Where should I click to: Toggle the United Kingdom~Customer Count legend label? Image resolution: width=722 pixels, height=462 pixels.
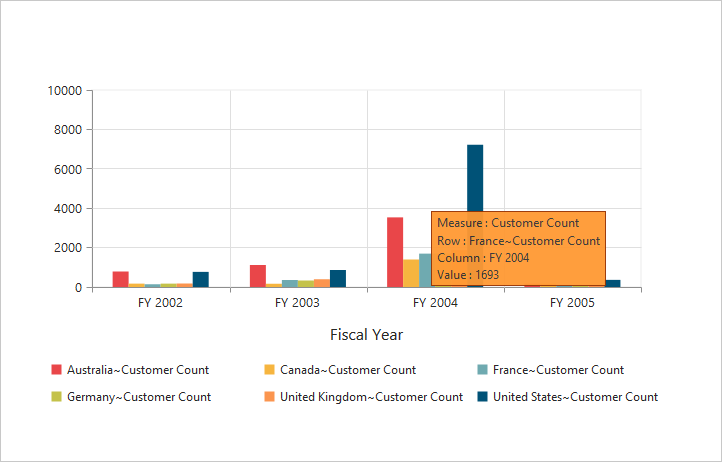click(371, 397)
